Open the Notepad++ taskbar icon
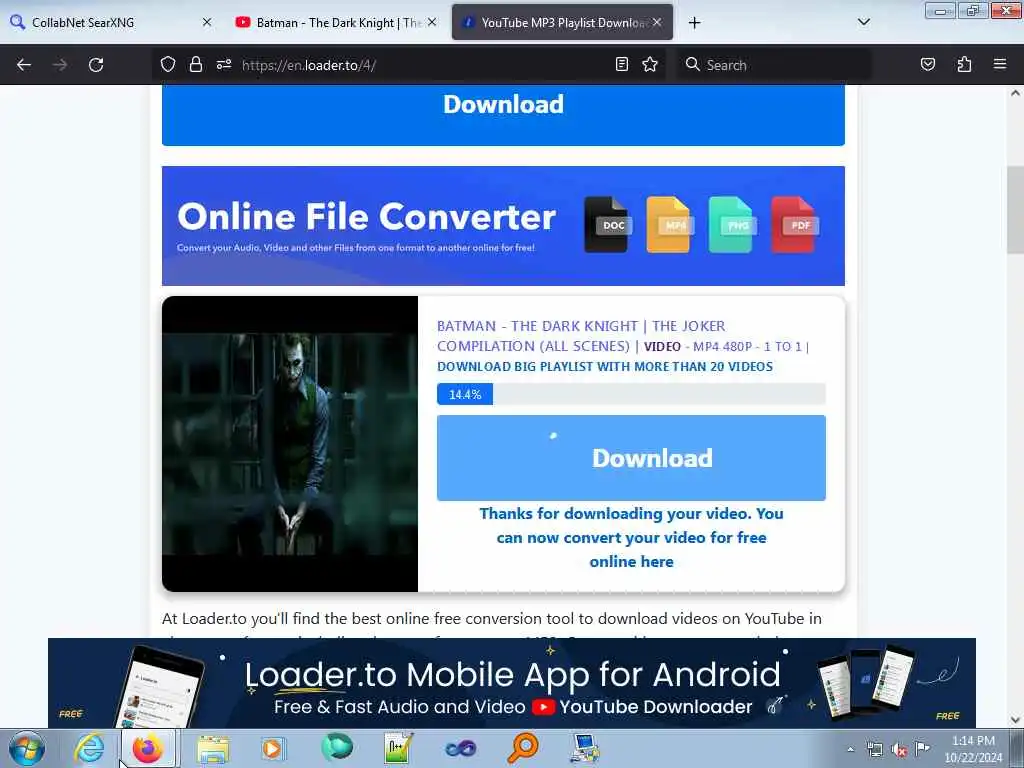 (x=398, y=748)
